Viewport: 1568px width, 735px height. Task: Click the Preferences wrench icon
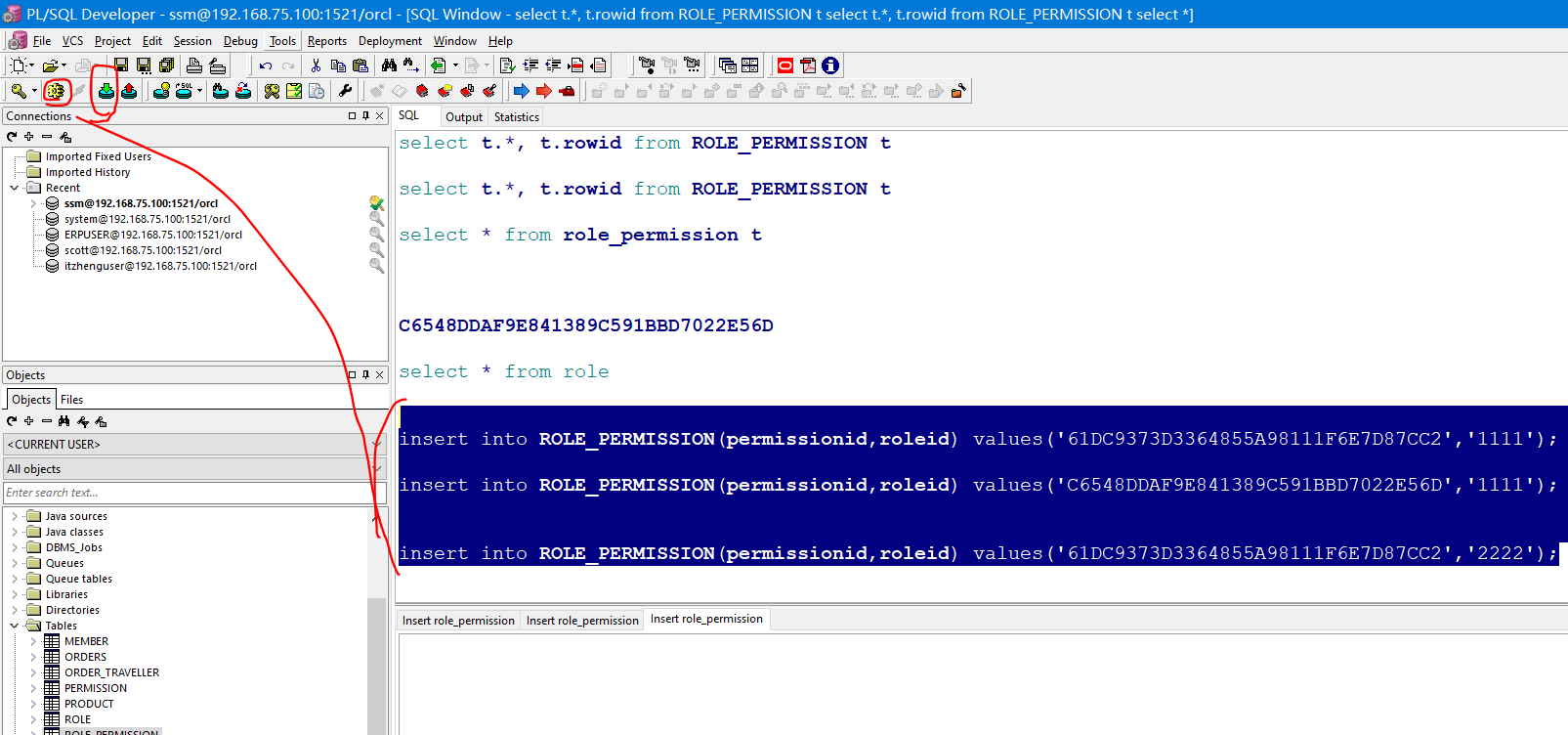coord(345,91)
